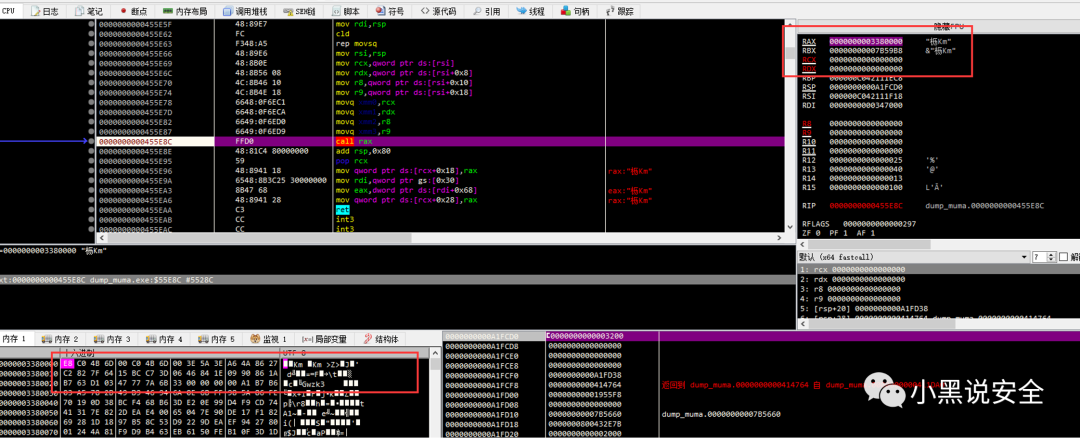Image resolution: width=1080 pixels, height=440 pixels.
Task: Tick the checkbox beside the argument count box
Action: click(x=1063, y=257)
